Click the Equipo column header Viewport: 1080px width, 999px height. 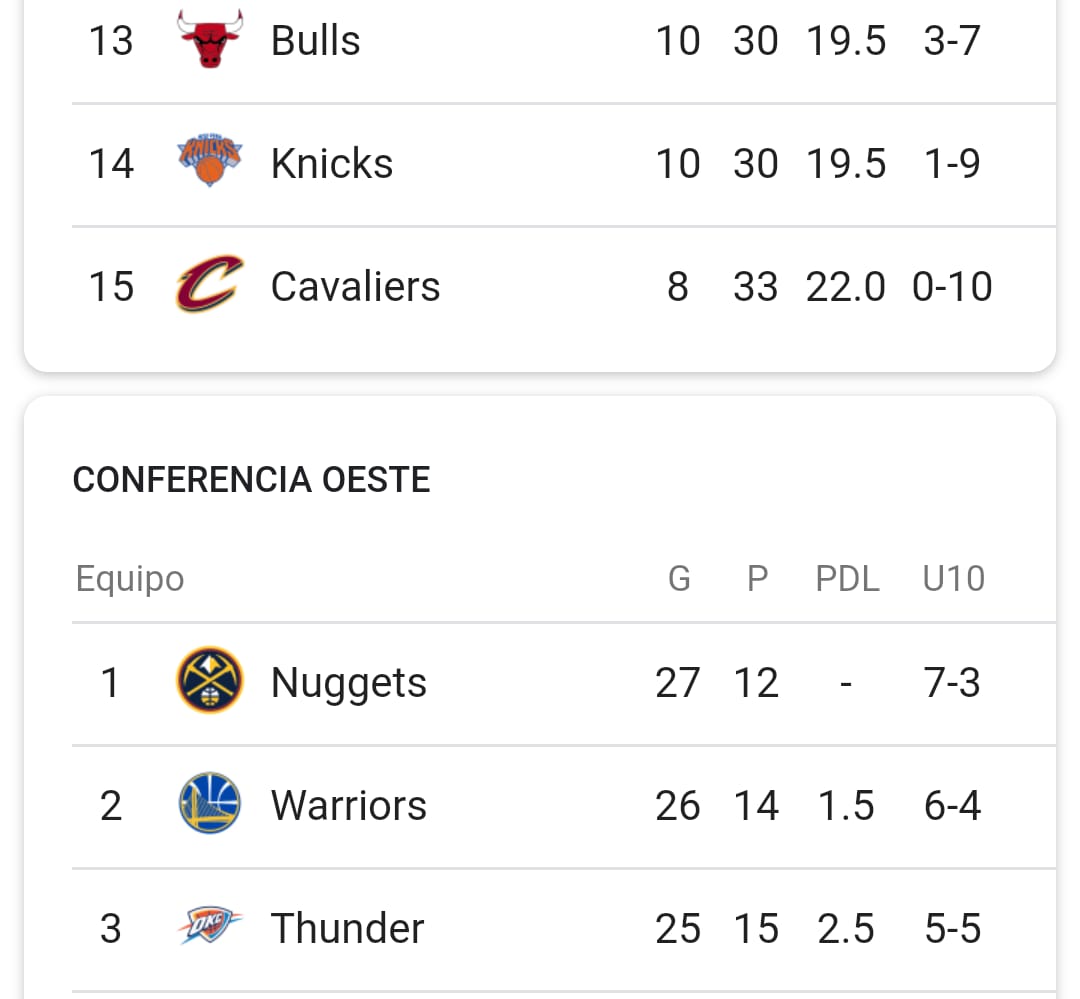130,579
